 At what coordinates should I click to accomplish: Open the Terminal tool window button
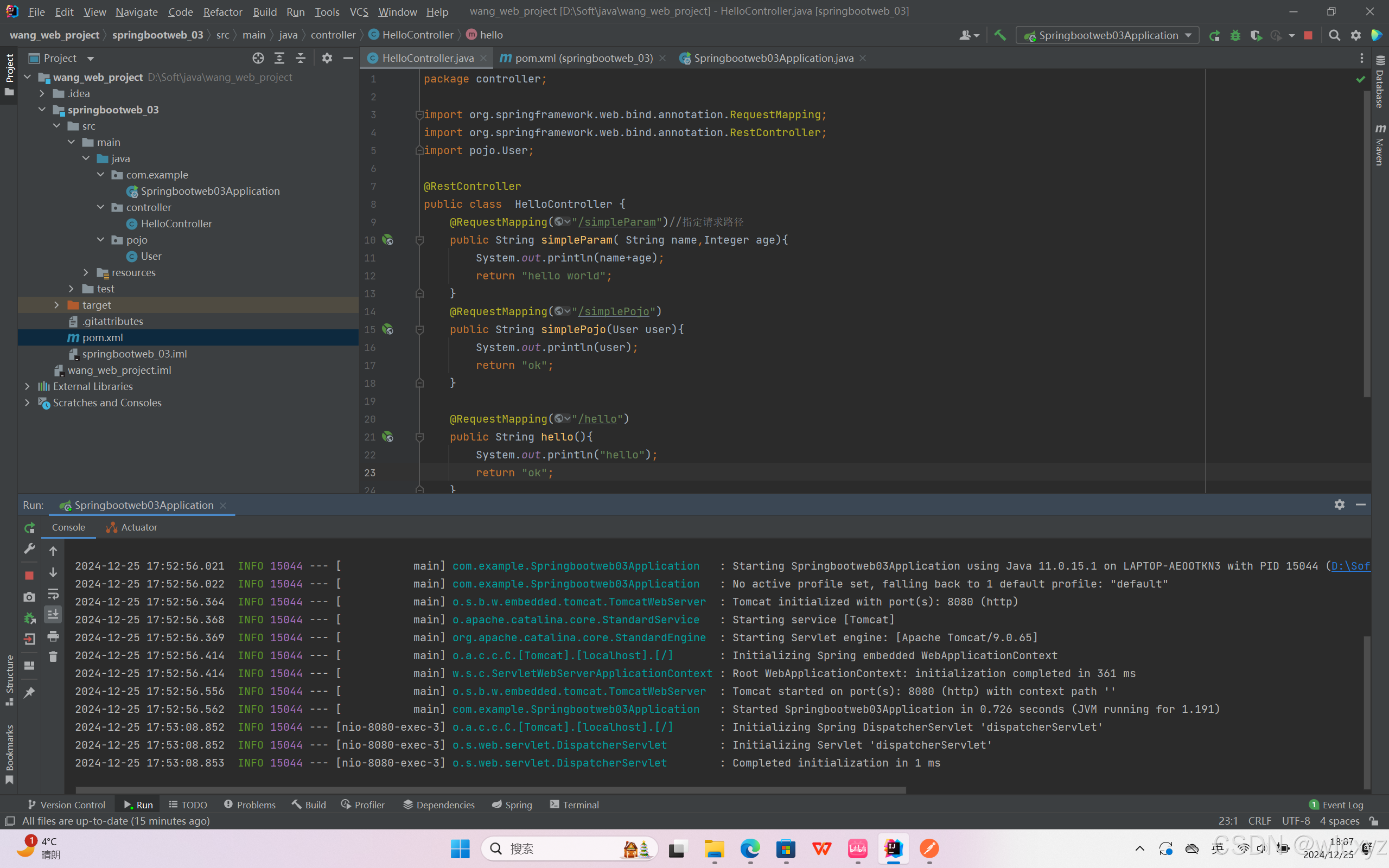574,805
